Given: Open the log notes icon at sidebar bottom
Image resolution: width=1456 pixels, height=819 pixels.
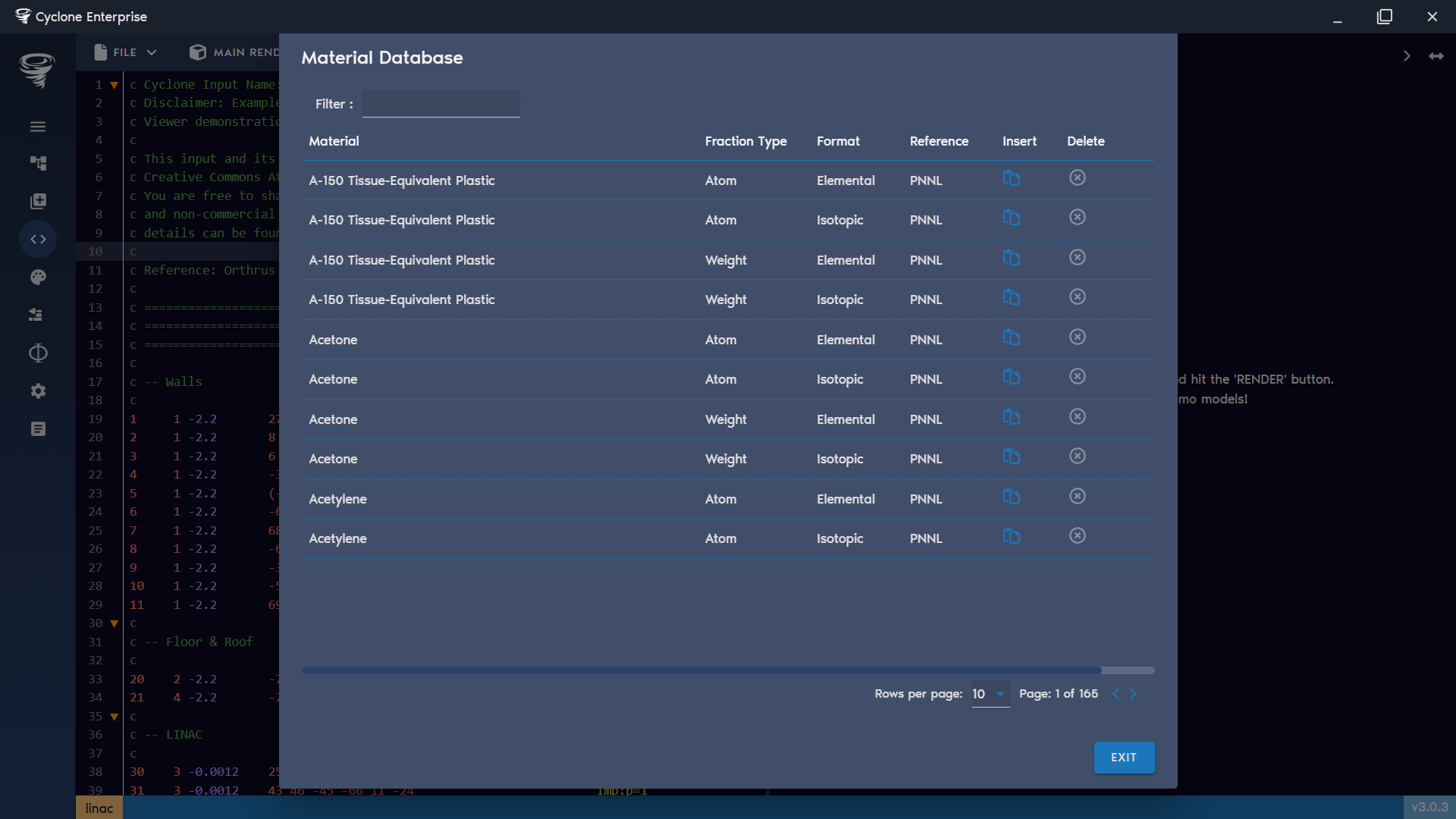Looking at the screenshot, I should tap(37, 428).
